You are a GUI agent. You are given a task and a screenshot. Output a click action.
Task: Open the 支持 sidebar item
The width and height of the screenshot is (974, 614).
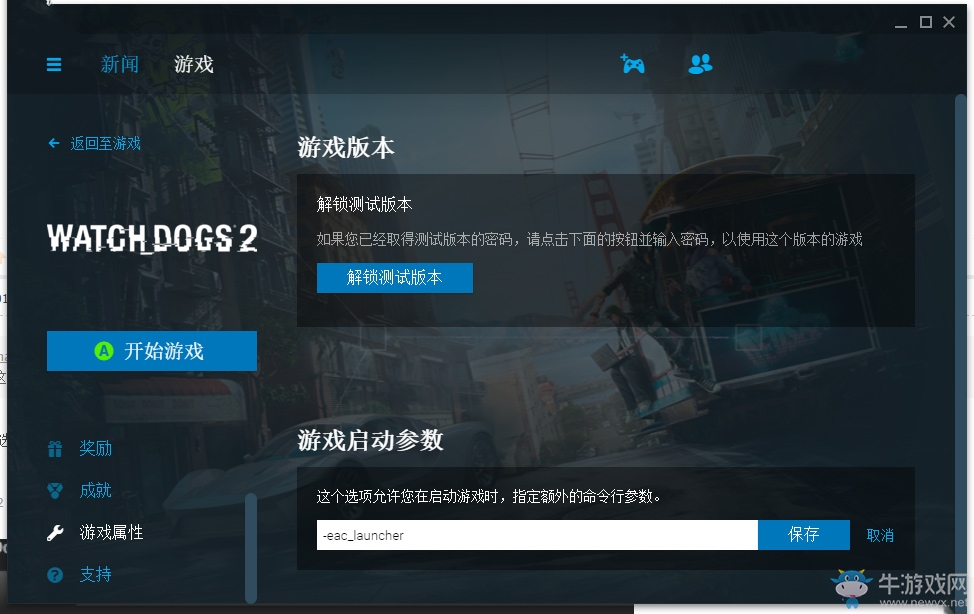(96, 575)
